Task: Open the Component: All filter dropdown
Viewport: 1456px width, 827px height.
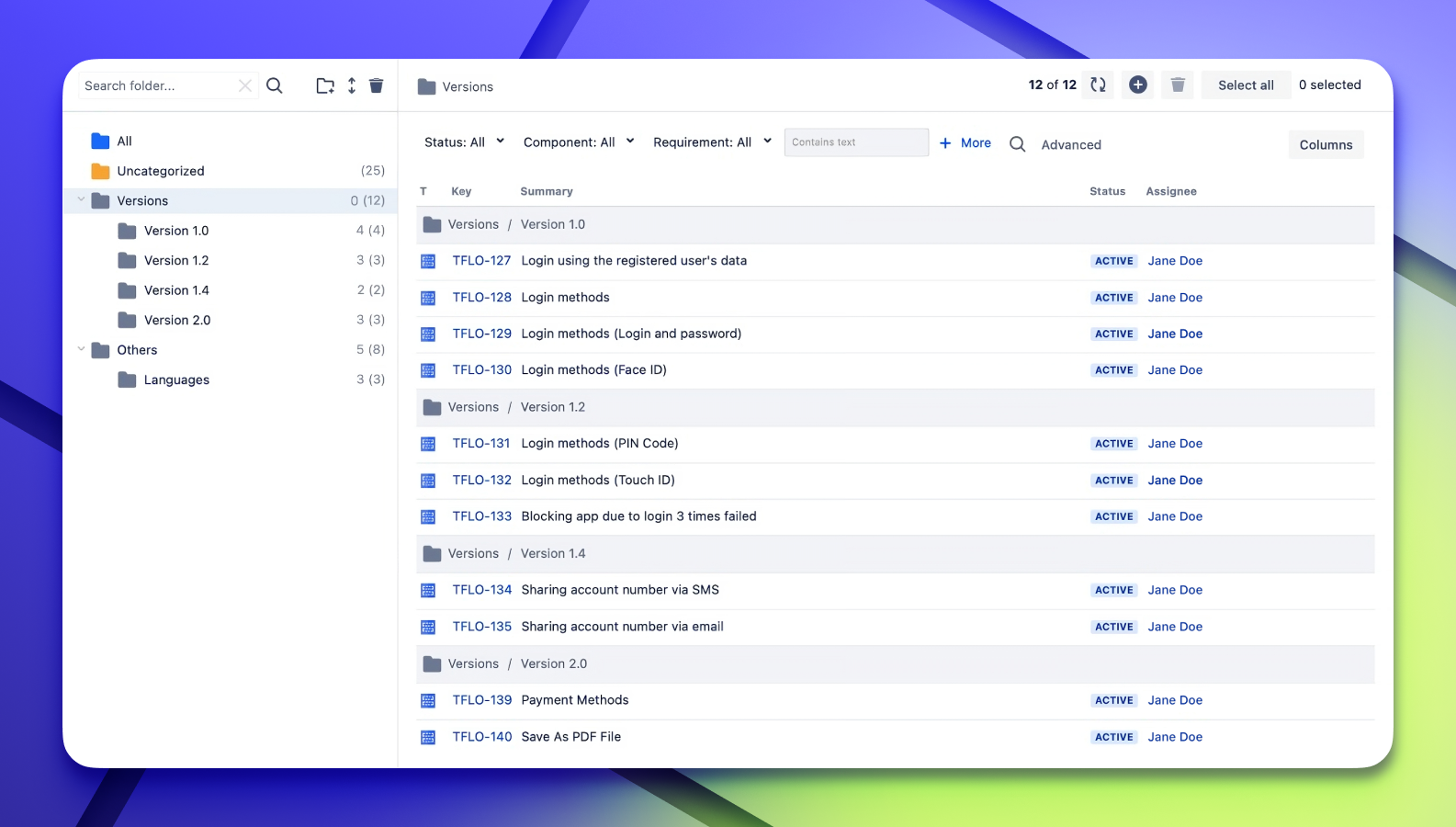Action: [578, 142]
